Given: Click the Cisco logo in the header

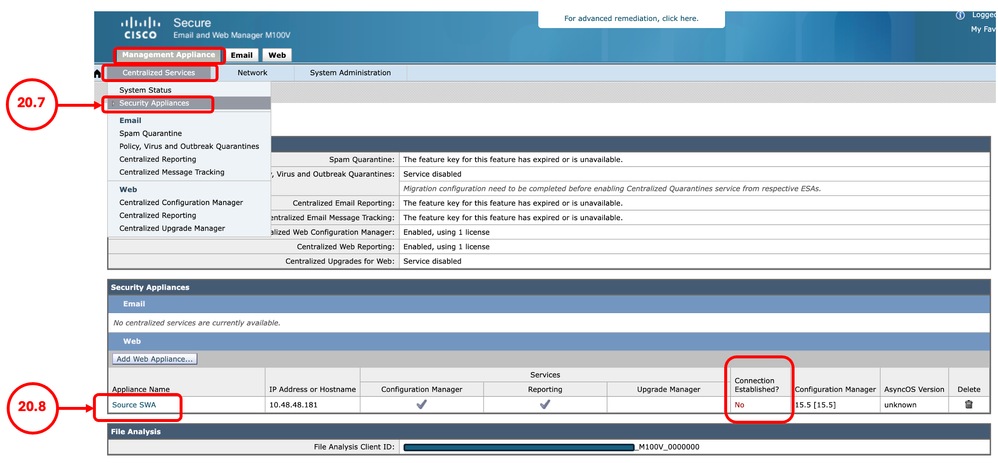Looking at the screenshot, I should pos(139,28).
